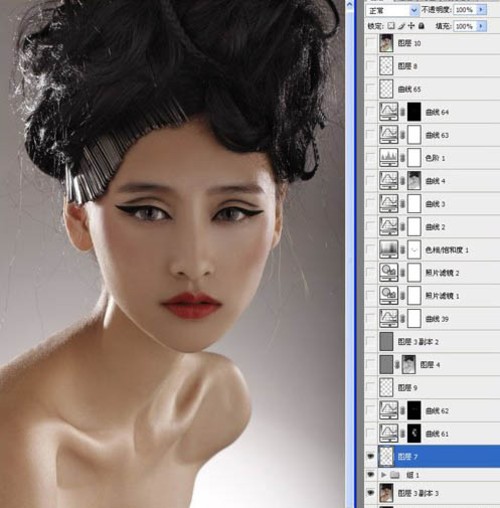The width and height of the screenshot is (500, 508).
Task: Select face layer mask of 图层 4
Action: tap(409, 365)
